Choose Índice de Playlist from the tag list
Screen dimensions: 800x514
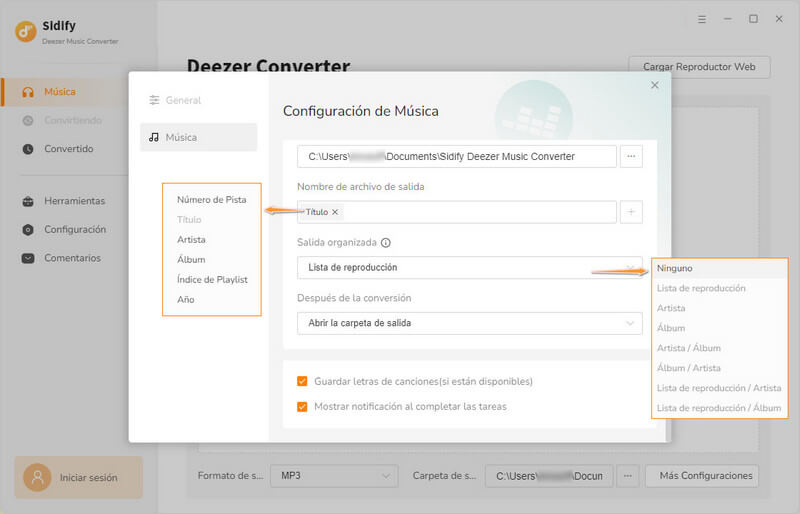212,280
